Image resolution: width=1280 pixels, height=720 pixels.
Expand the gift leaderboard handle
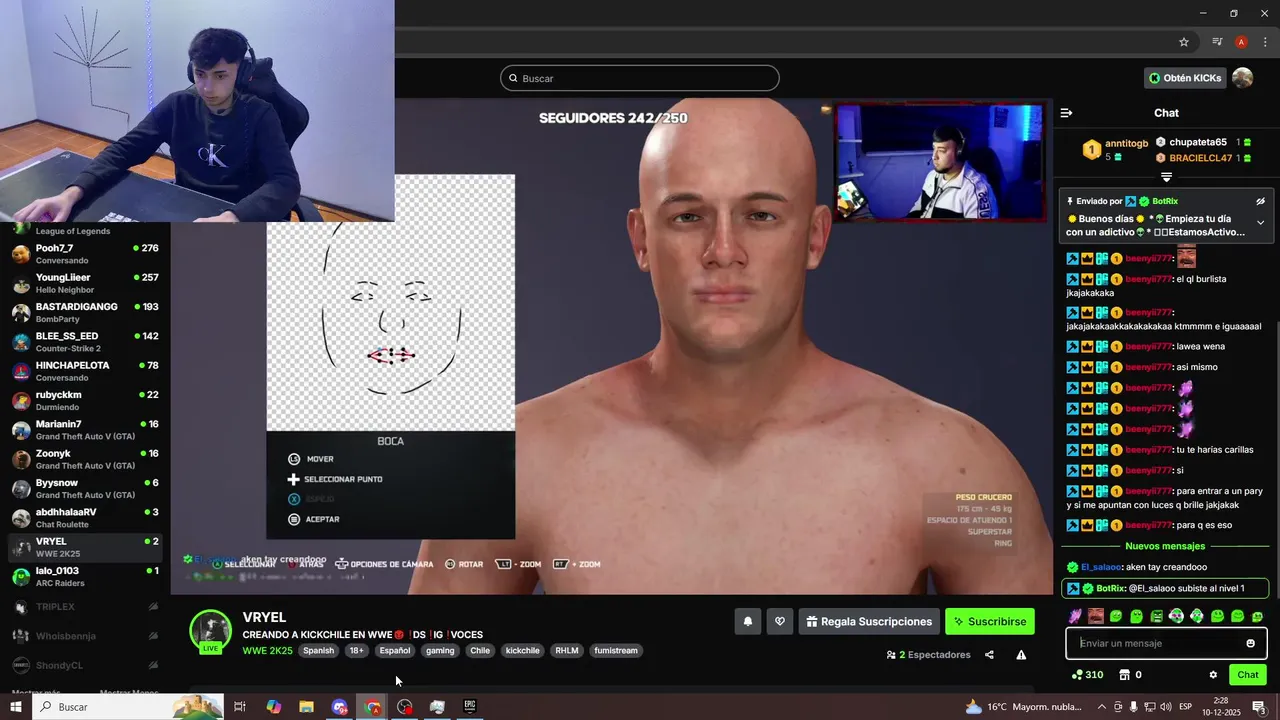(x=1166, y=177)
